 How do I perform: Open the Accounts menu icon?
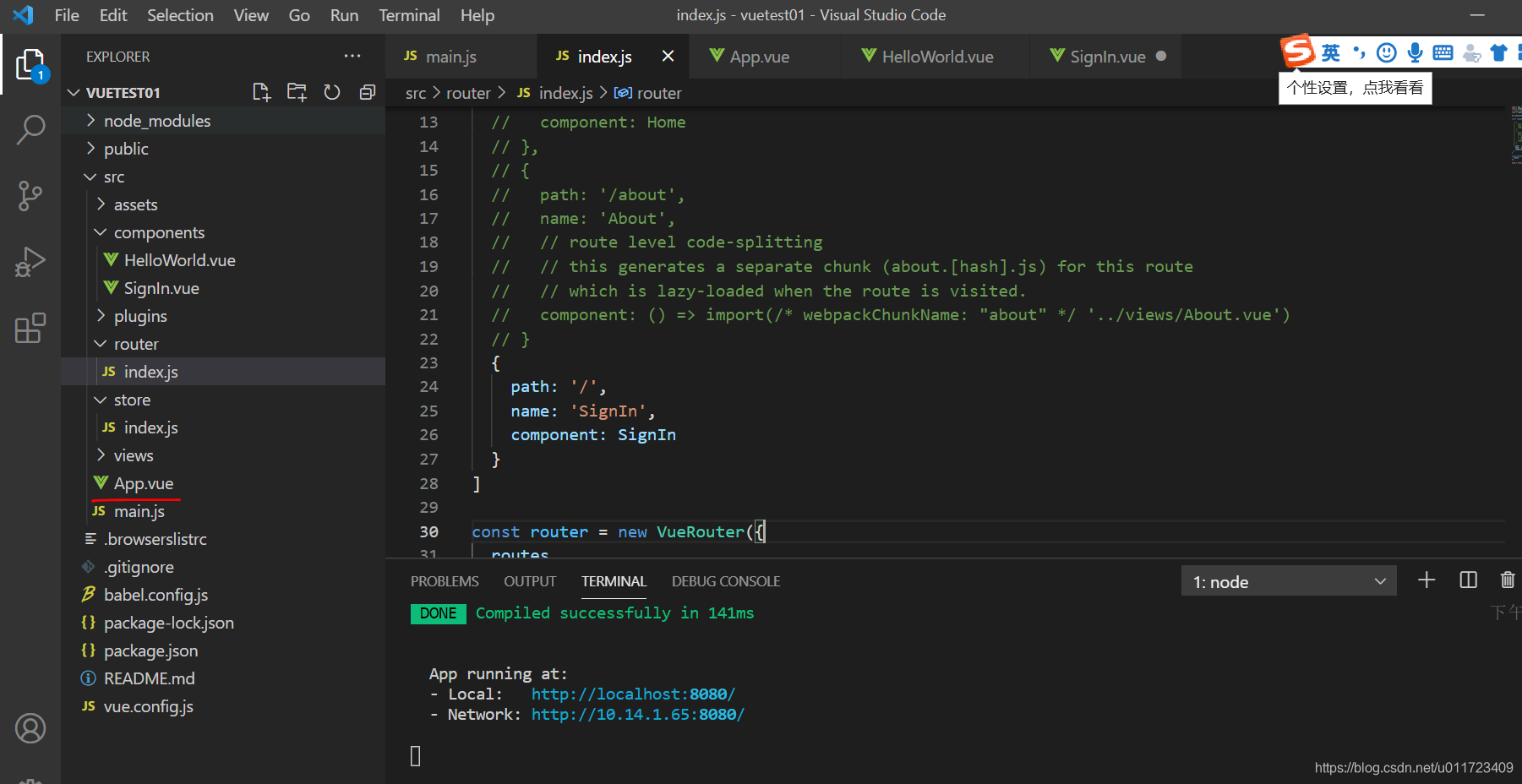coord(30,728)
